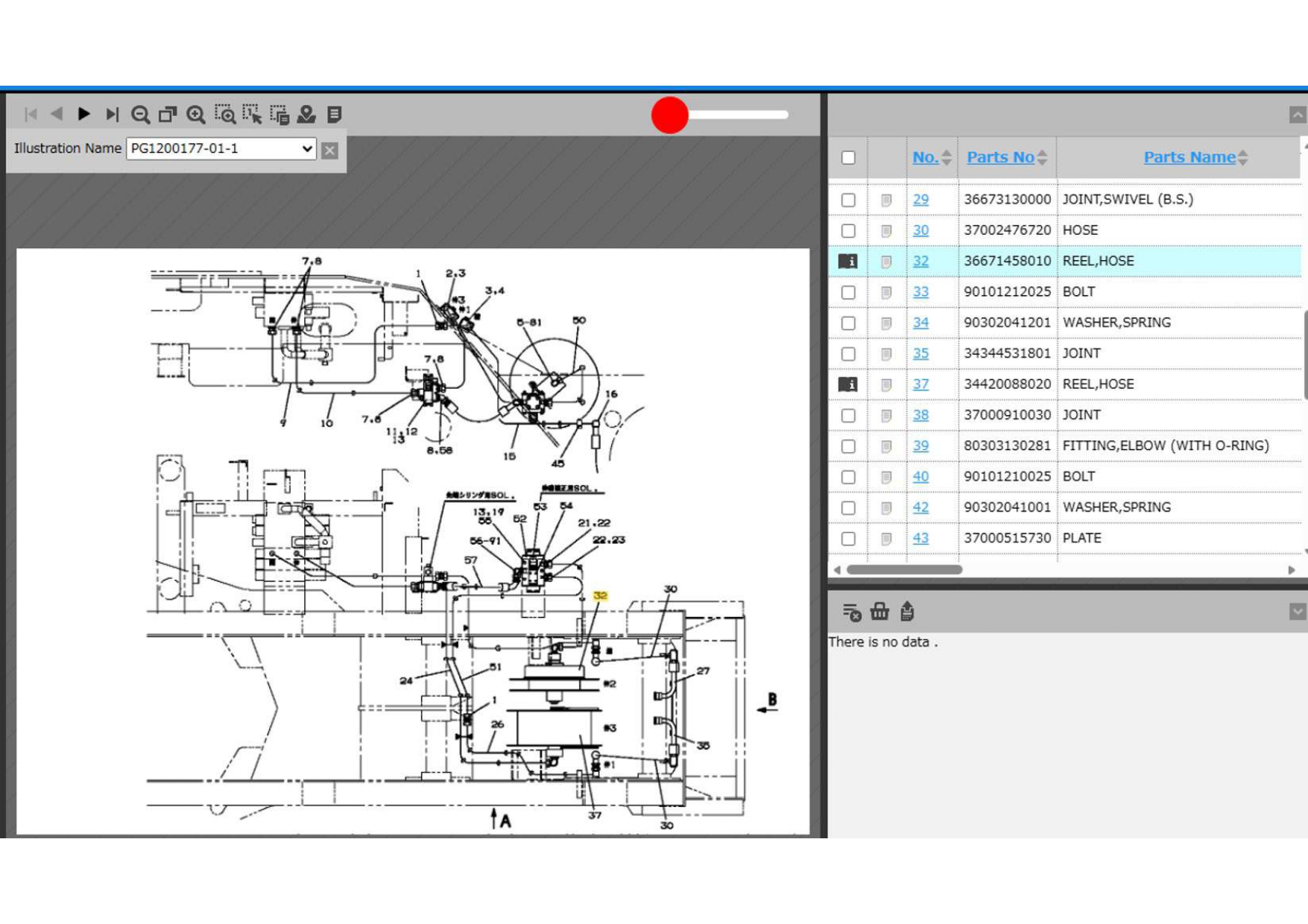The height and width of the screenshot is (924, 1308).
Task: Click the clear list icon
Action: [x=851, y=612]
